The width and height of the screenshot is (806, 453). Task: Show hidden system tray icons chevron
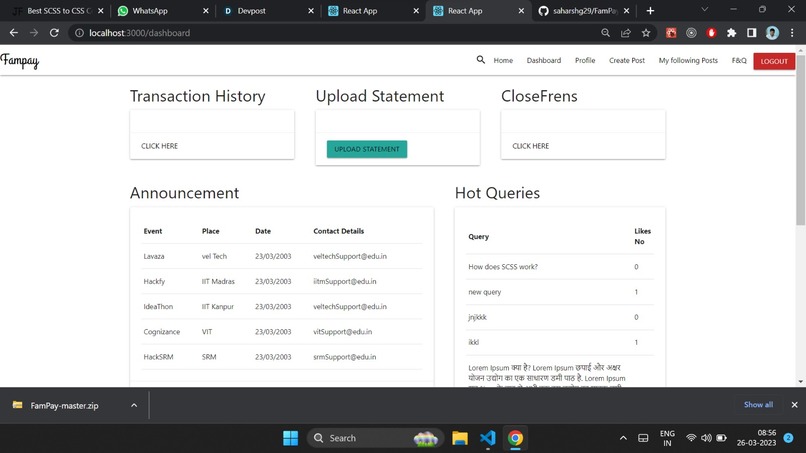[x=623, y=438]
